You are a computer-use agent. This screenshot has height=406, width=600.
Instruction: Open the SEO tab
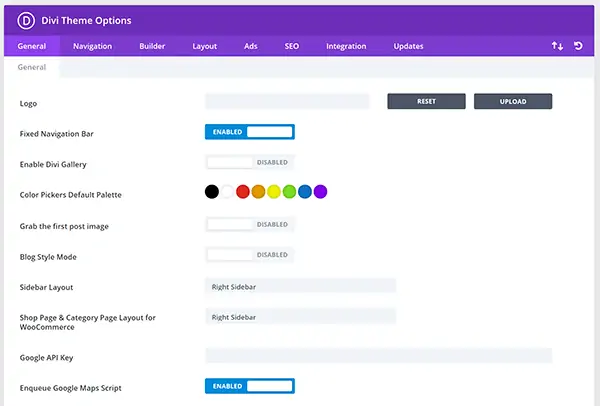pyautogui.click(x=292, y=46)
